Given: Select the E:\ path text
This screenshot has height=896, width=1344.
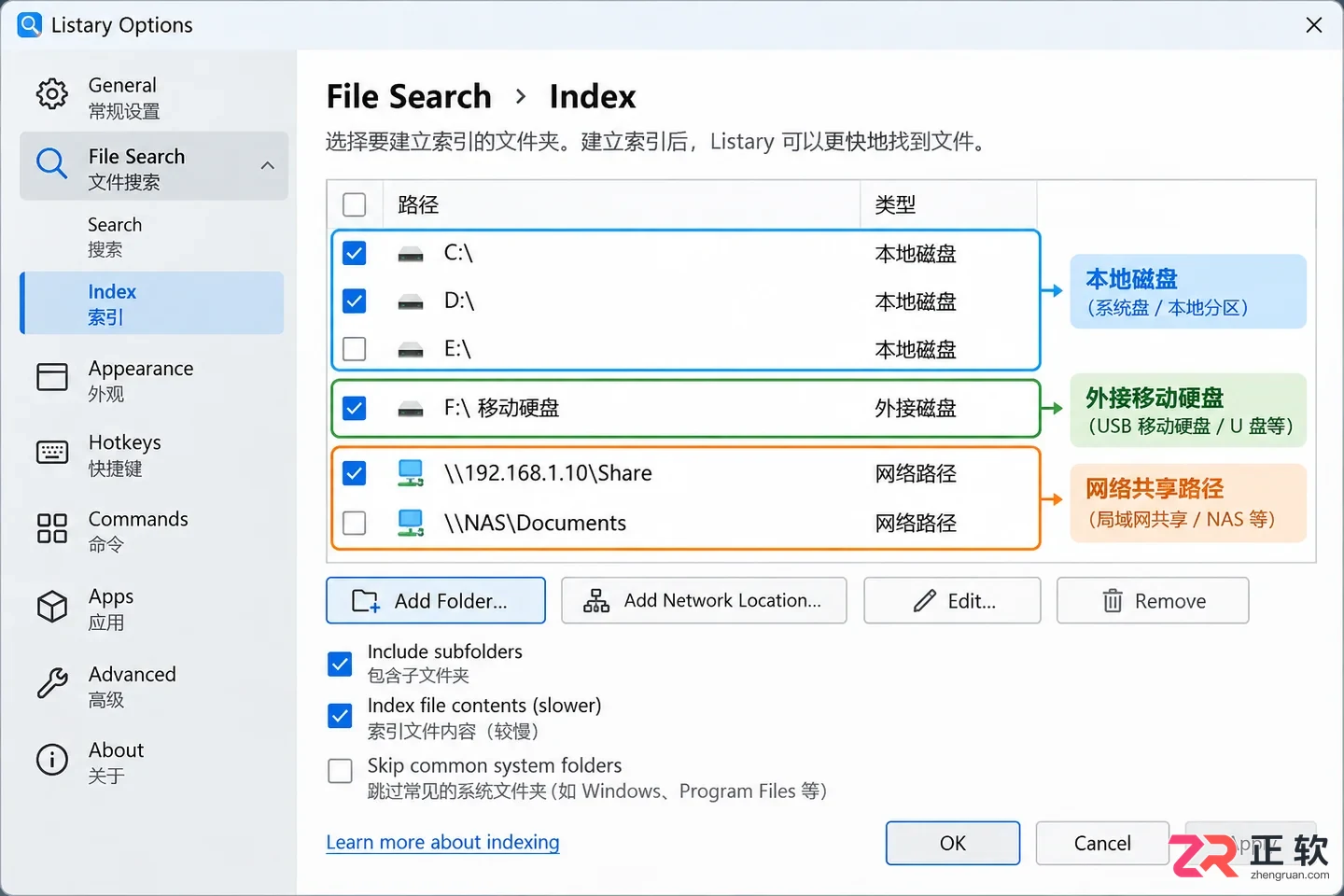Looking at the screenshot, I should [x=457, y=349].
